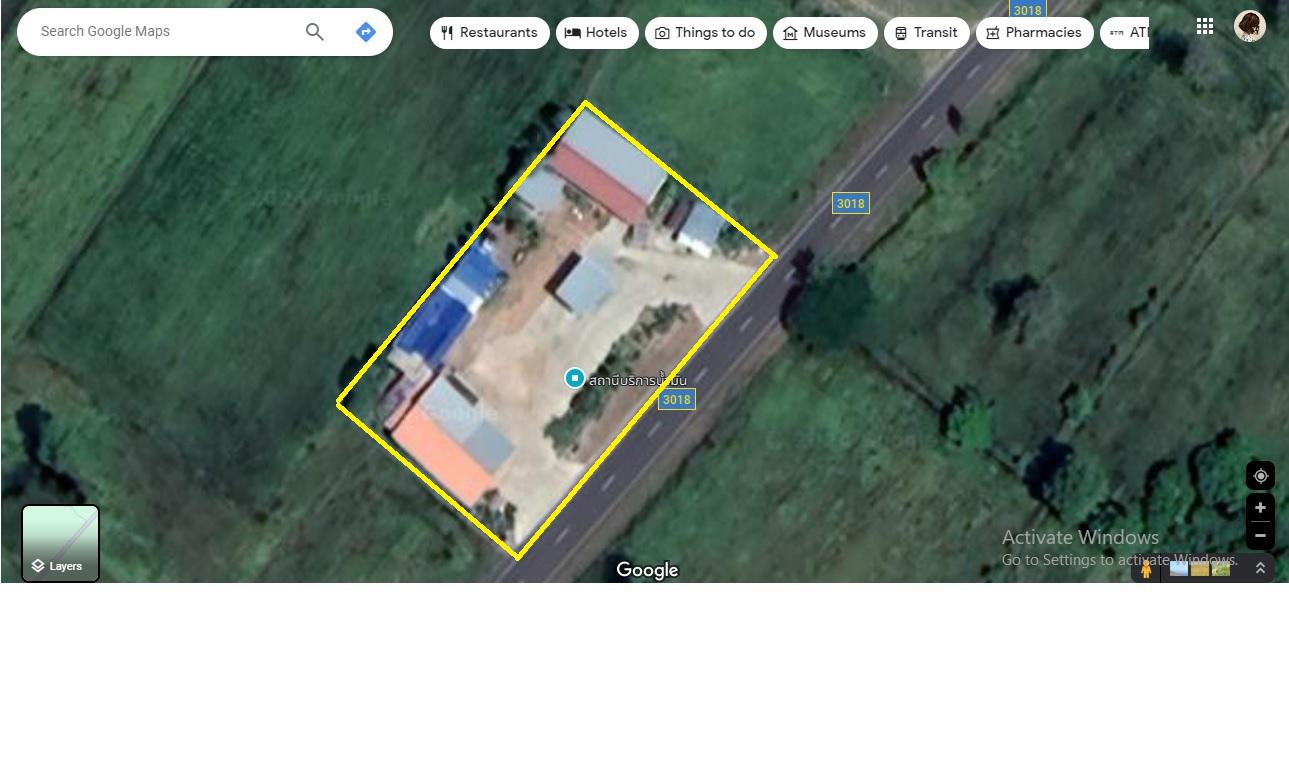Show your location with the target icon
1289x782 pixels.
(x=1260, y=476)
